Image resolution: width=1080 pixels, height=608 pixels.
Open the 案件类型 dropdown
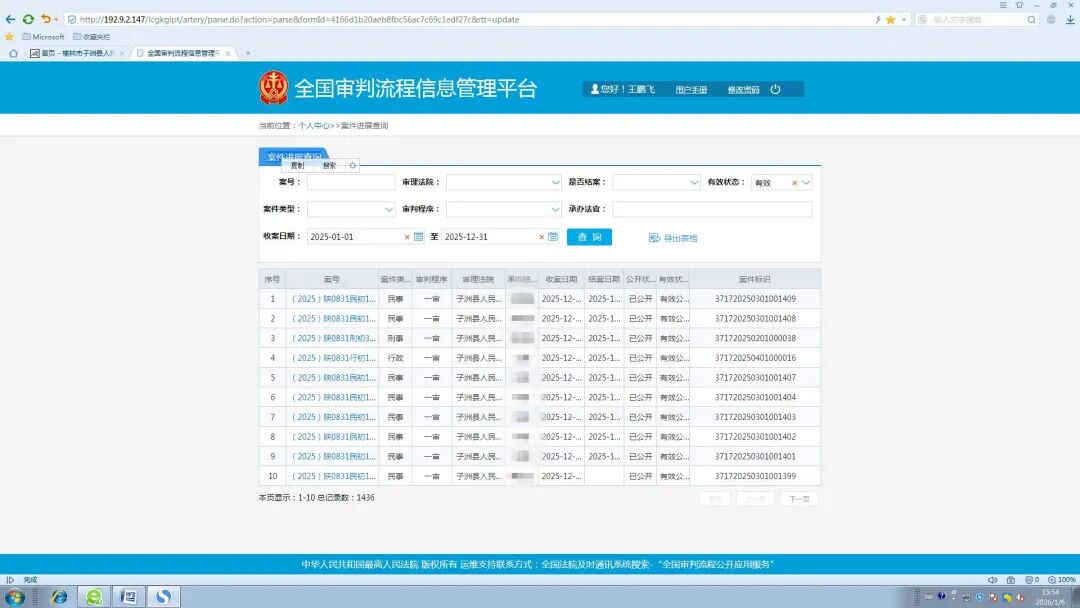389,210
